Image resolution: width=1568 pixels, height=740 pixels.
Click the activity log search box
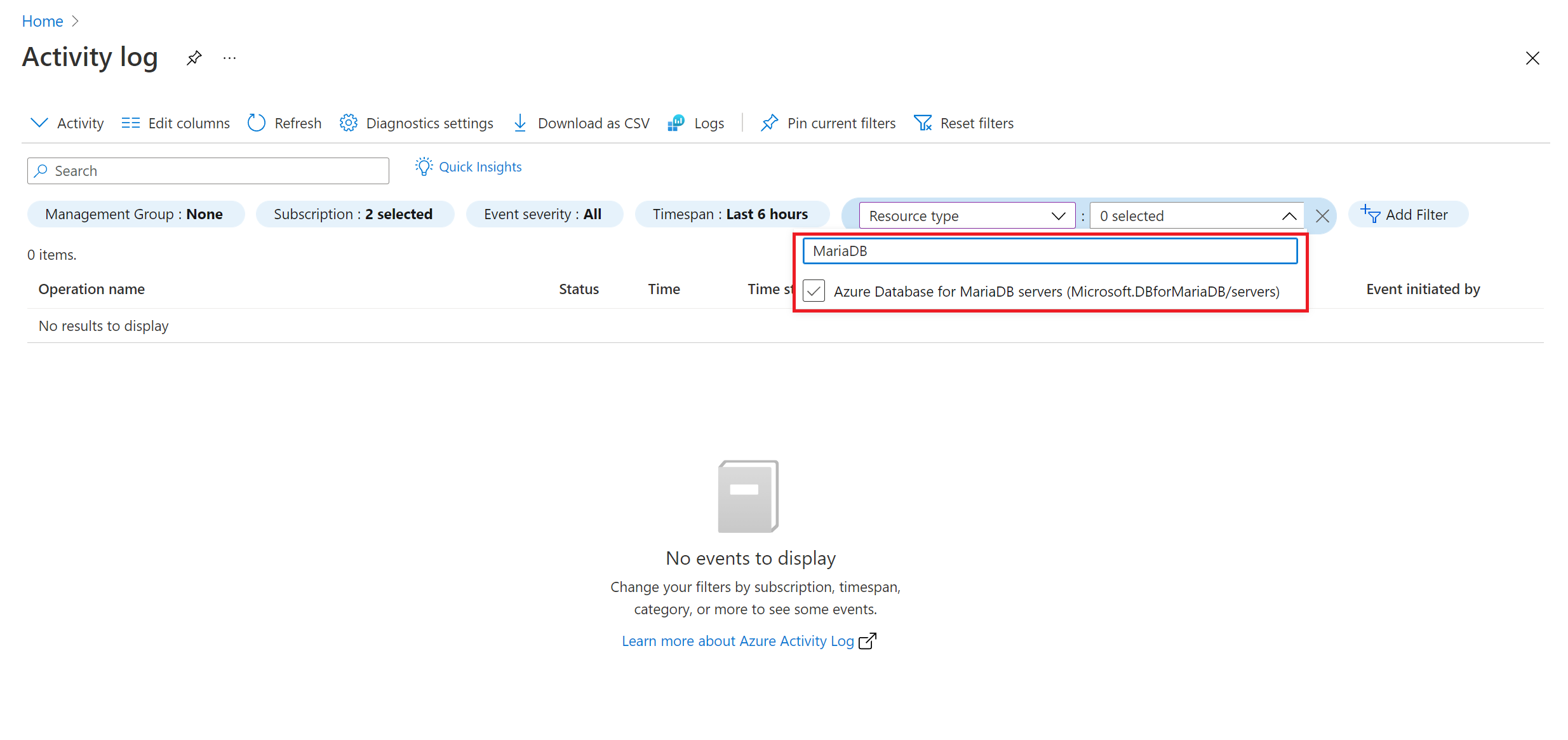(x=208, y=170)
